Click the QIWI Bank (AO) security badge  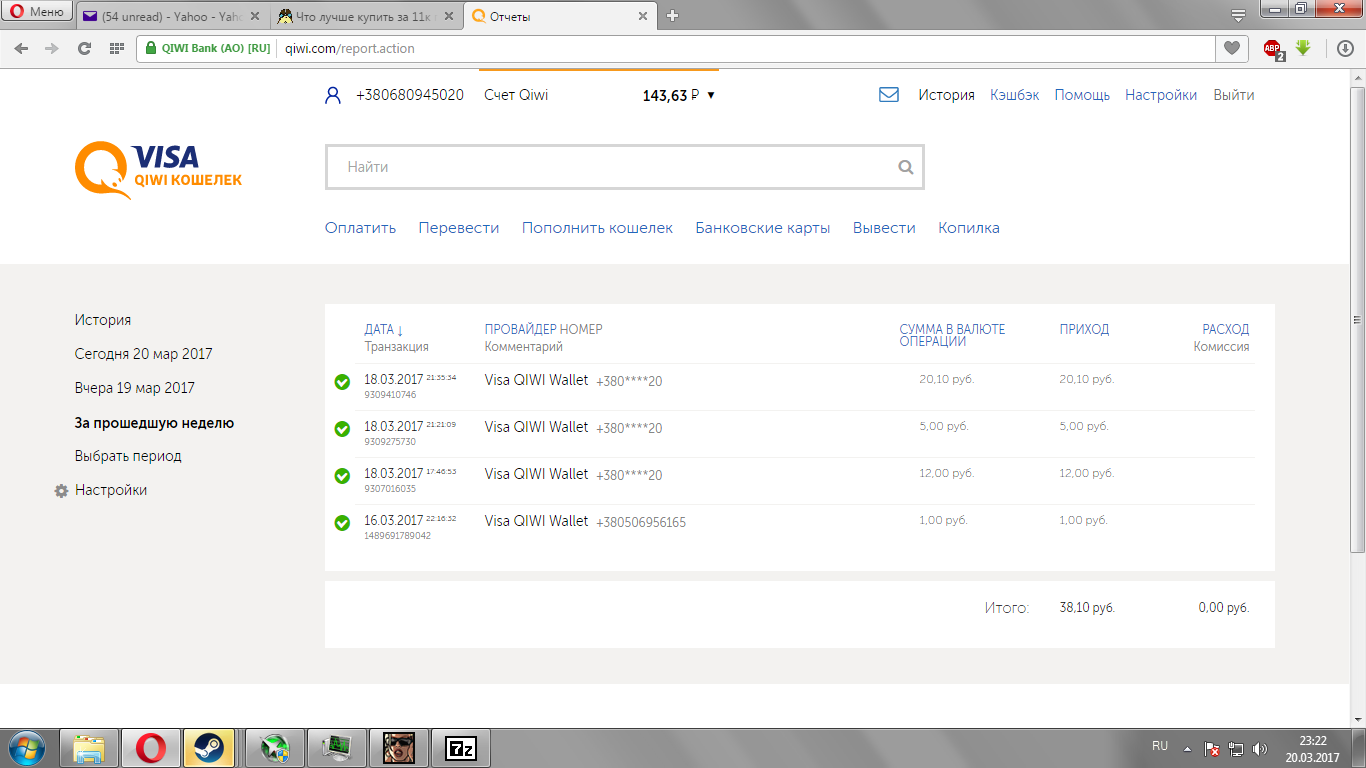point(207,48)
